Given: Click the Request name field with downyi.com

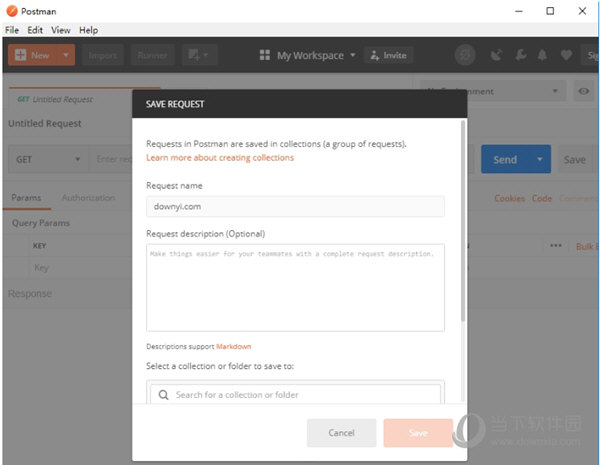Looking at the screenshot, I should click(x=295, y=207).
